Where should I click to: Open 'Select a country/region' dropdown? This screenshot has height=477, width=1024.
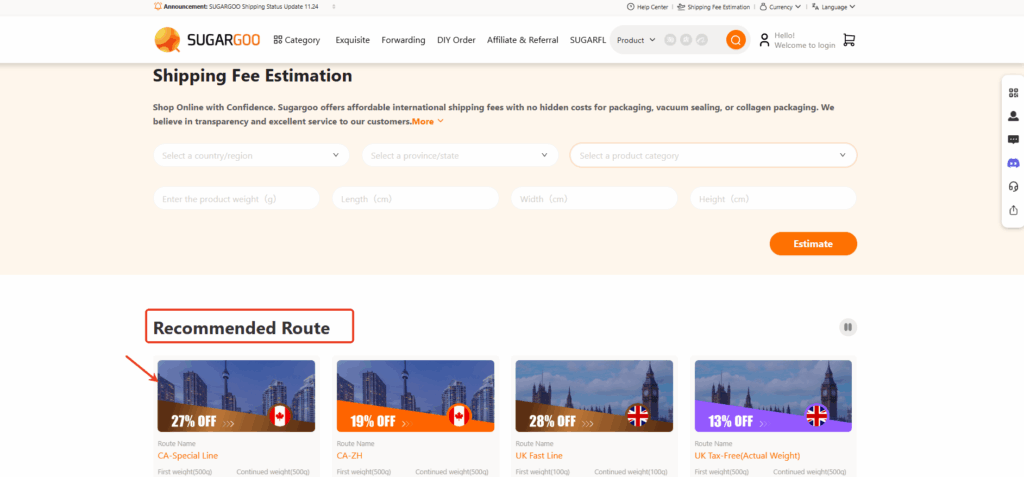pyautogui.click(x=251, y=156)
